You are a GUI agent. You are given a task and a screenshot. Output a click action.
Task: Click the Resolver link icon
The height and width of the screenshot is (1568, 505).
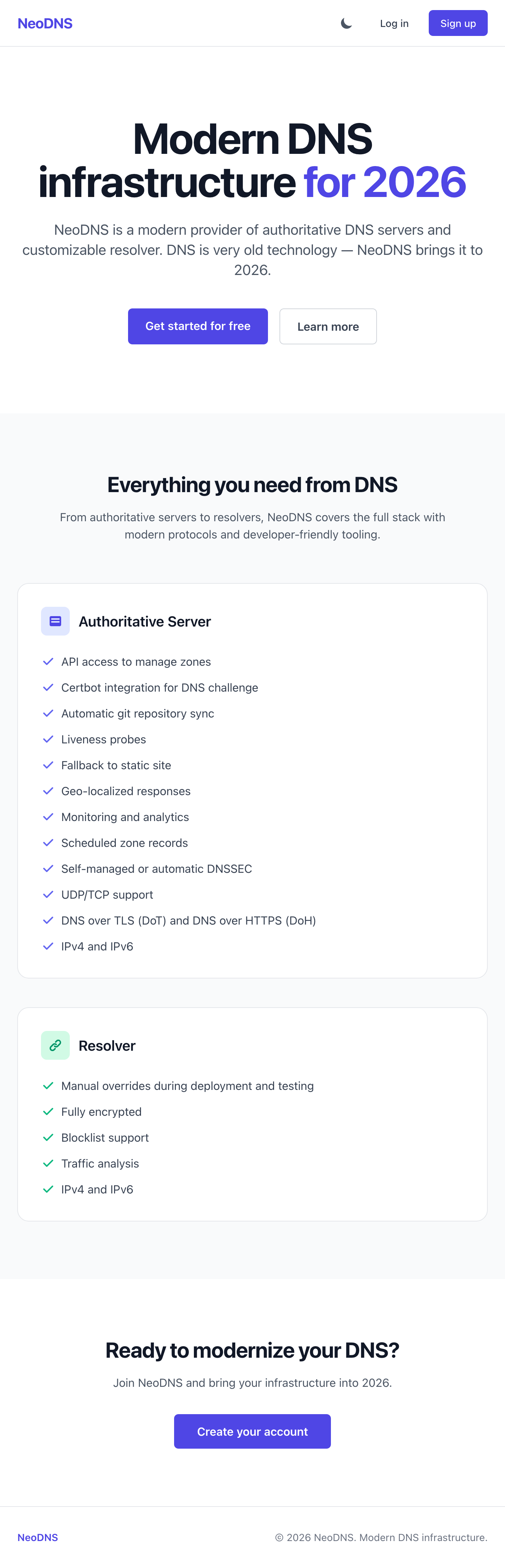tap(55, 1046)
